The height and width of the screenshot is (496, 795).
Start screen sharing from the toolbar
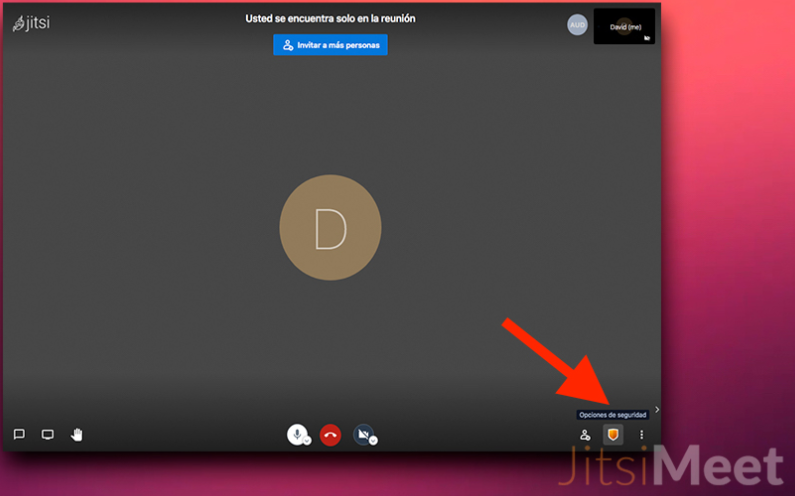47,434
